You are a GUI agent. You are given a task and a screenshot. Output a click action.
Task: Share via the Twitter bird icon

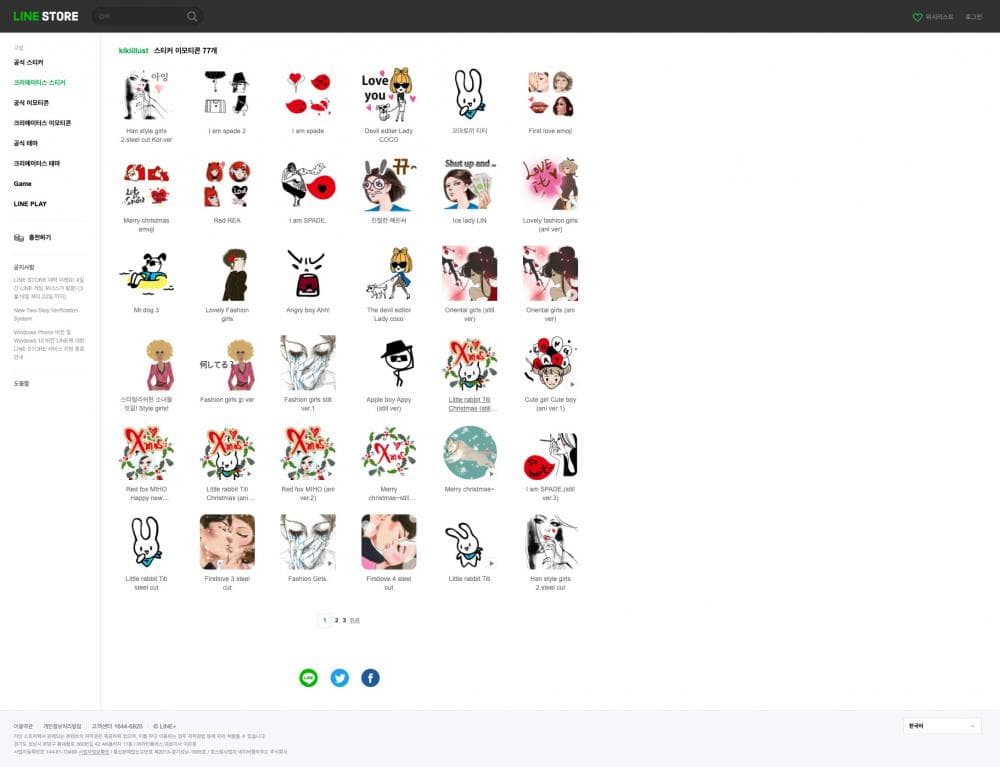[340, 678]
